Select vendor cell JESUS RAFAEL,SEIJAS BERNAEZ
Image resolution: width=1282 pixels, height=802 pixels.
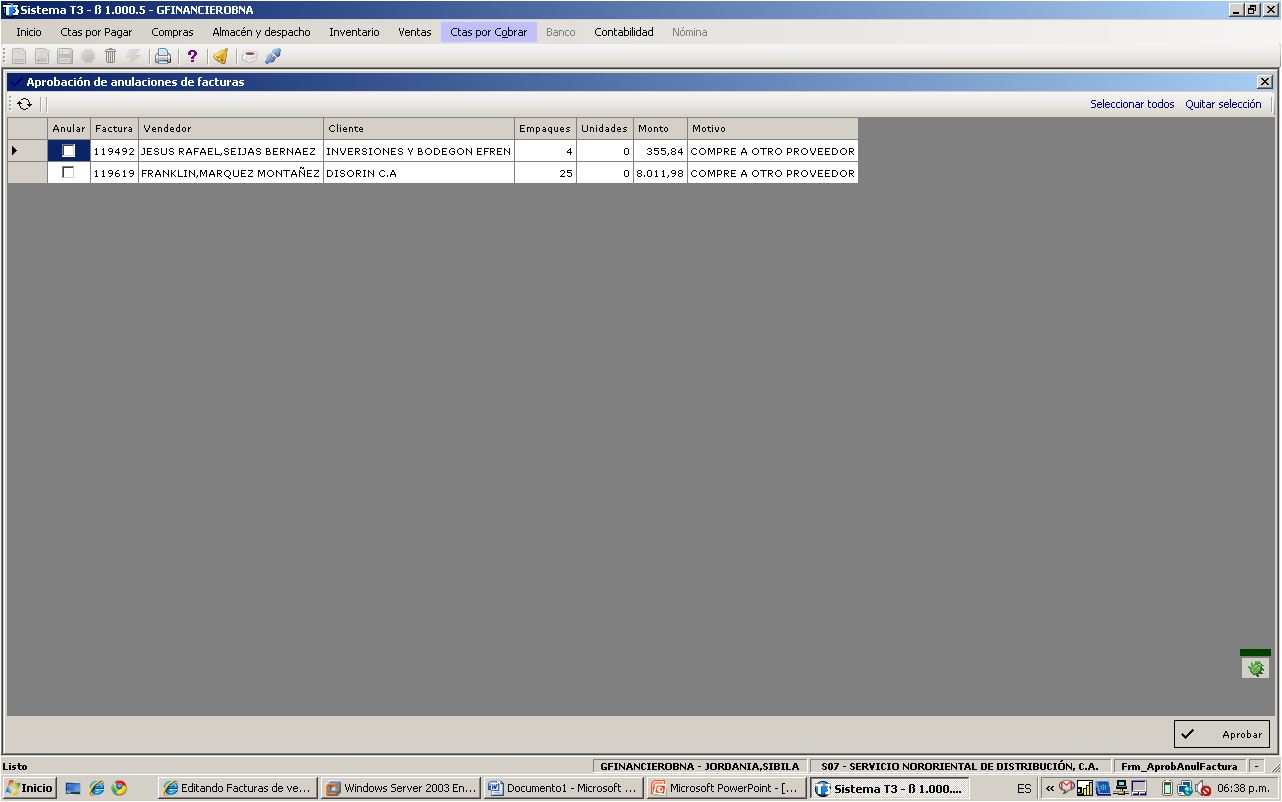pyautogui.click(x=231, y=151)
